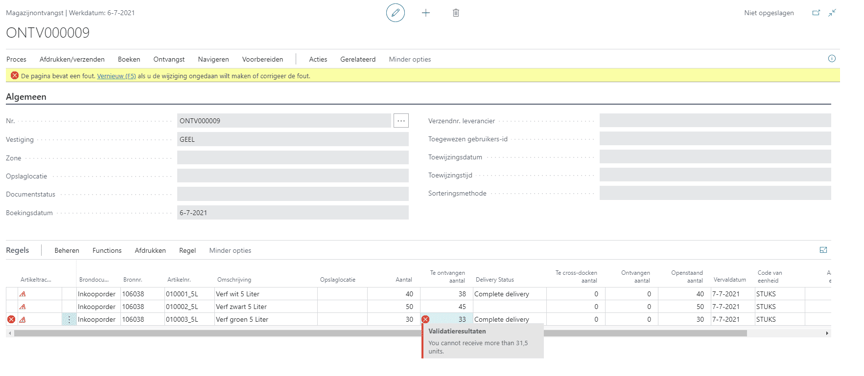Viewport: 864px width, 376px height.
Task: Open Regel menu in Regels section
Action: point(187,250)
